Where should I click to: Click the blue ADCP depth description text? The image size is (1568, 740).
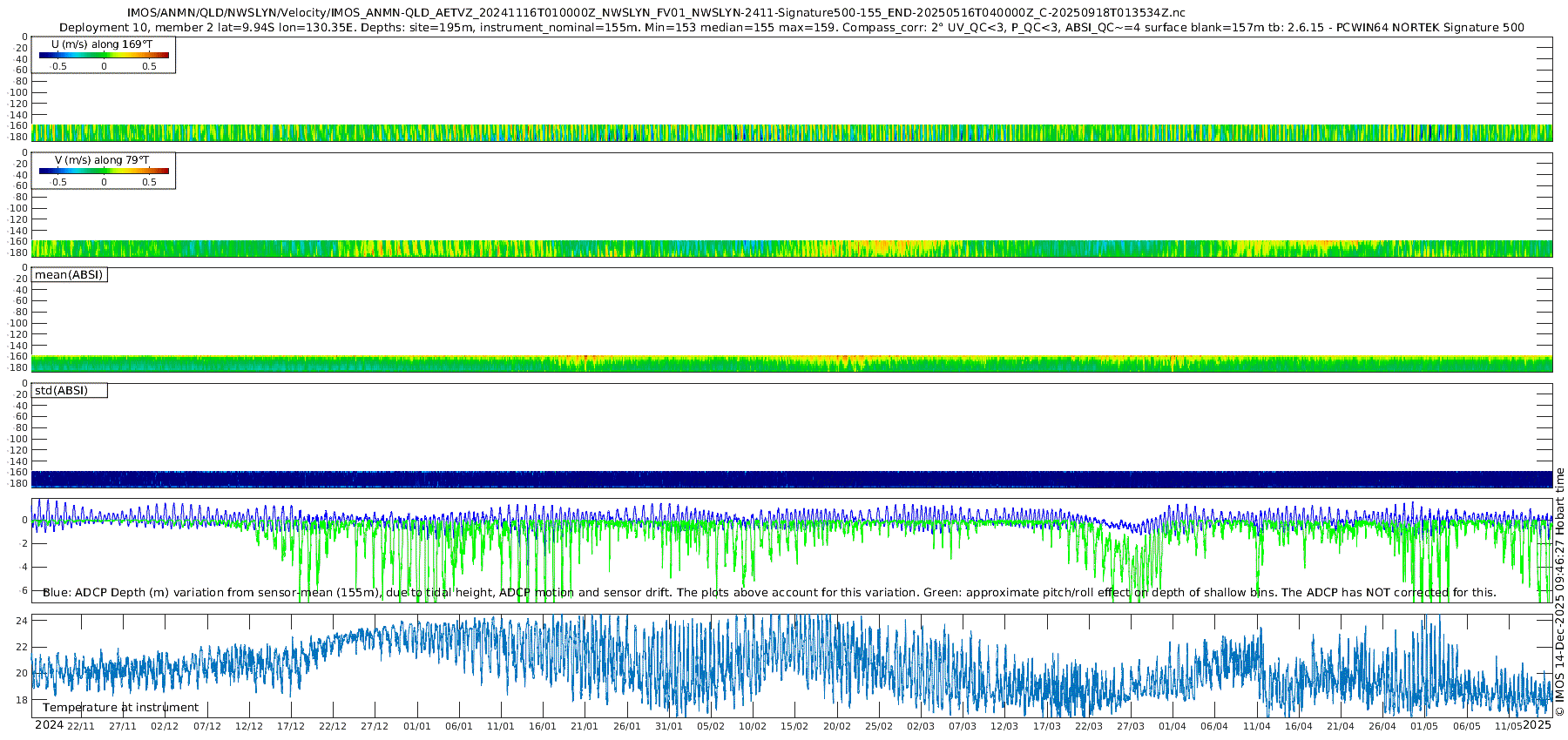tap(769, 593)
